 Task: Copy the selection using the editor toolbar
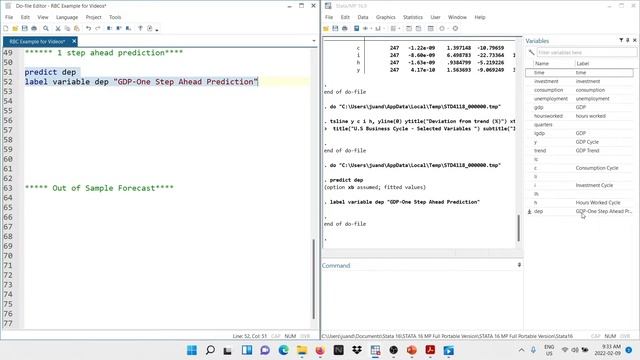click(x=67, y=29)
